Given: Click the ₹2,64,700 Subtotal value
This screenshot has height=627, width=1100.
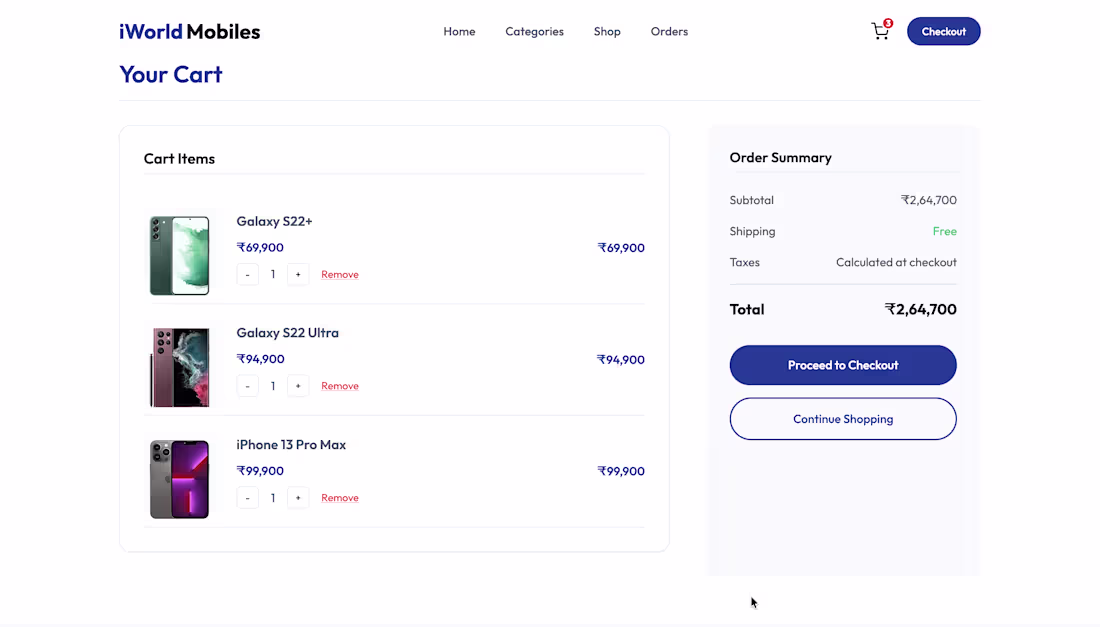Looking at the screenshot, I should 928,200.
